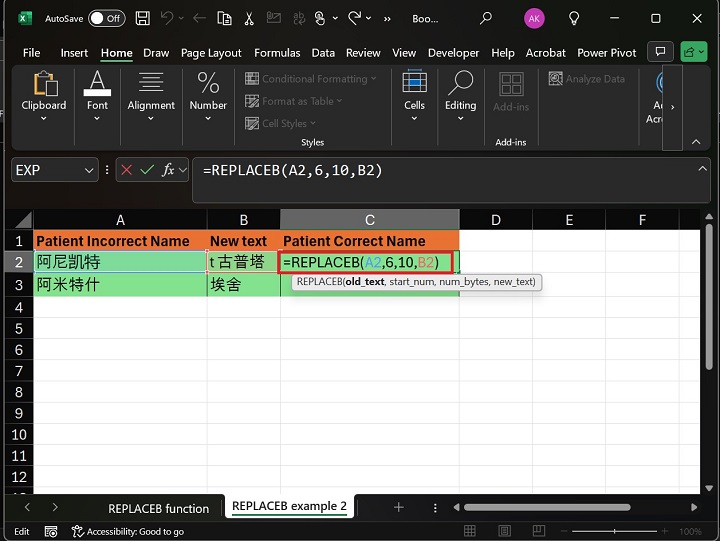Add a new sheet with plus button

398,508
